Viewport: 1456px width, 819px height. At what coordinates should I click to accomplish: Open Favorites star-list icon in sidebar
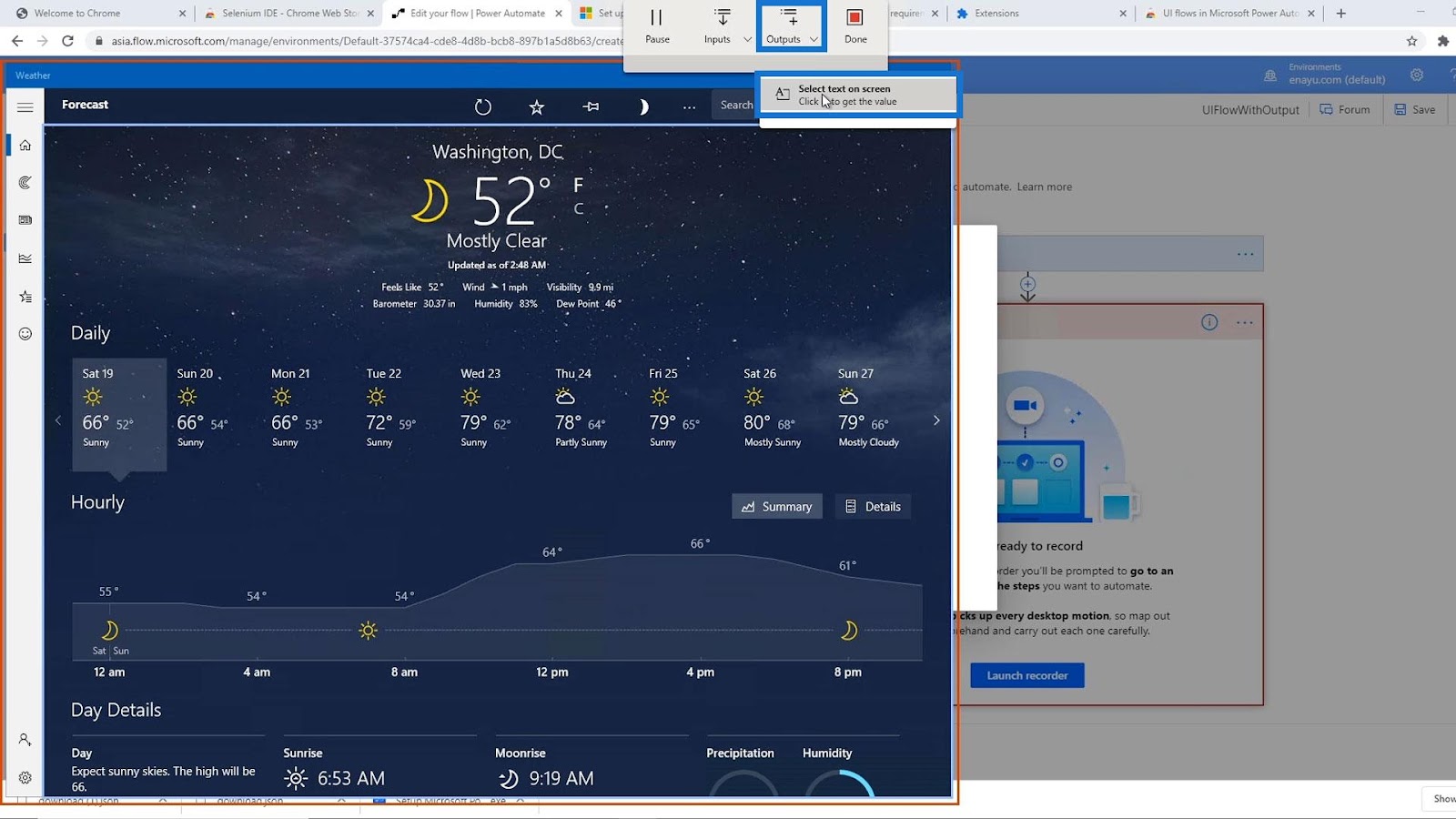coord(25,297)
